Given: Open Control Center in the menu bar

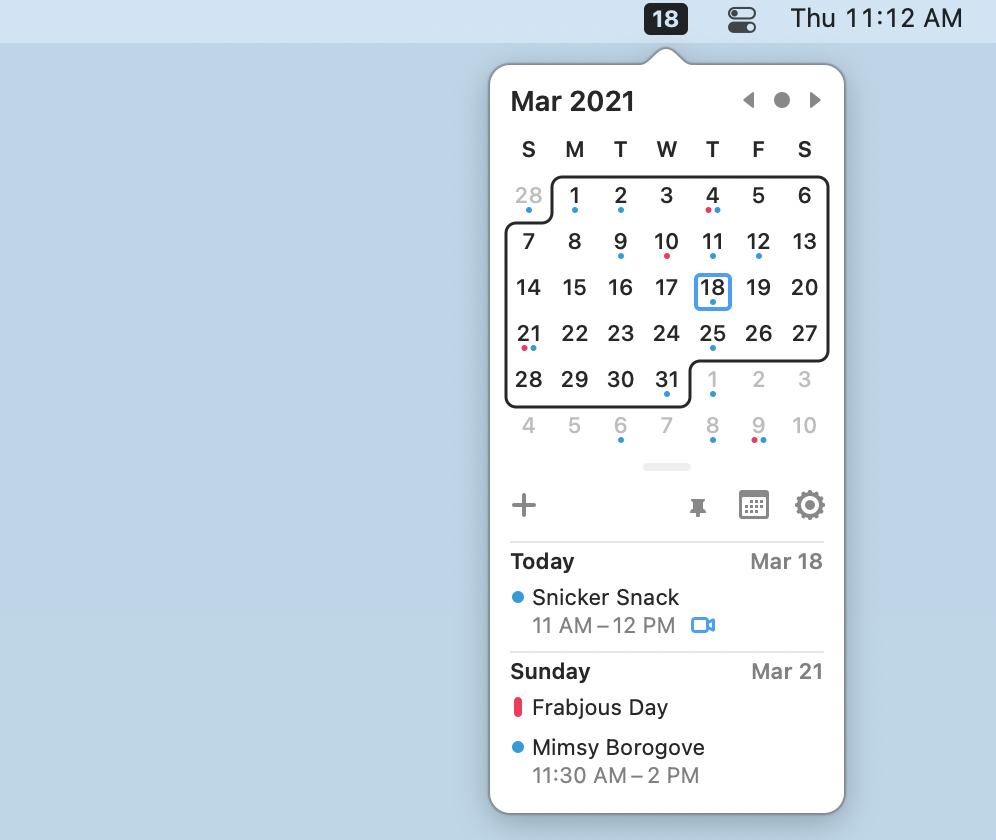Looking at the screenshot, I should pos(742,19).
